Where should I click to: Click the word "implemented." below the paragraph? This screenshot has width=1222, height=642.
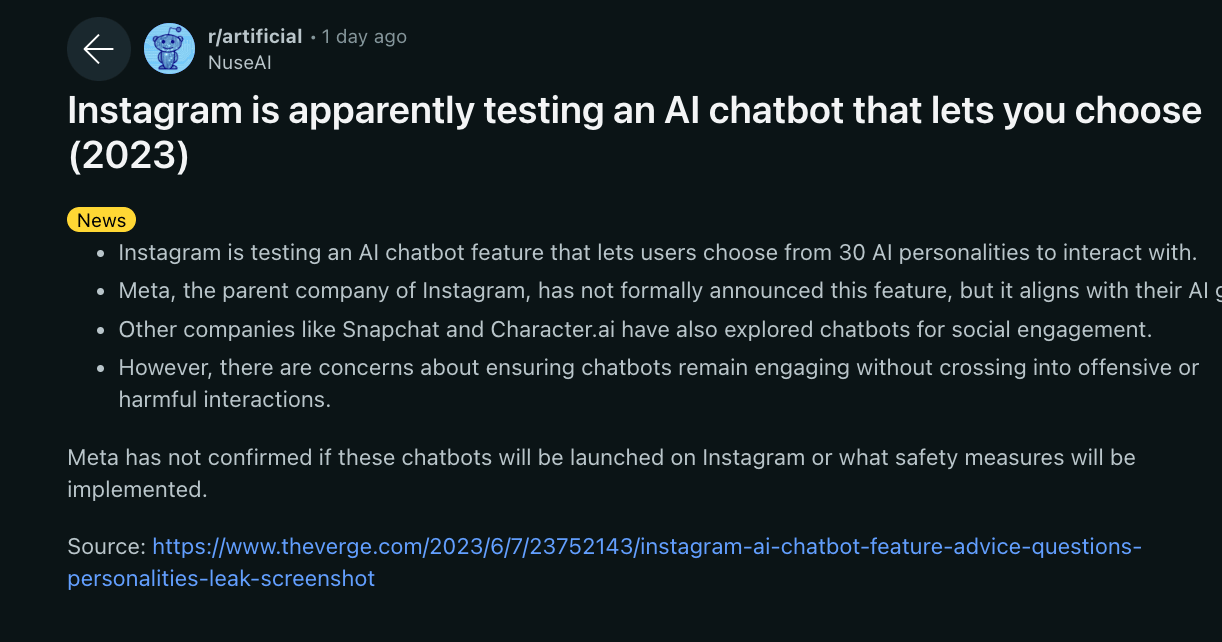tap(137, 489)
